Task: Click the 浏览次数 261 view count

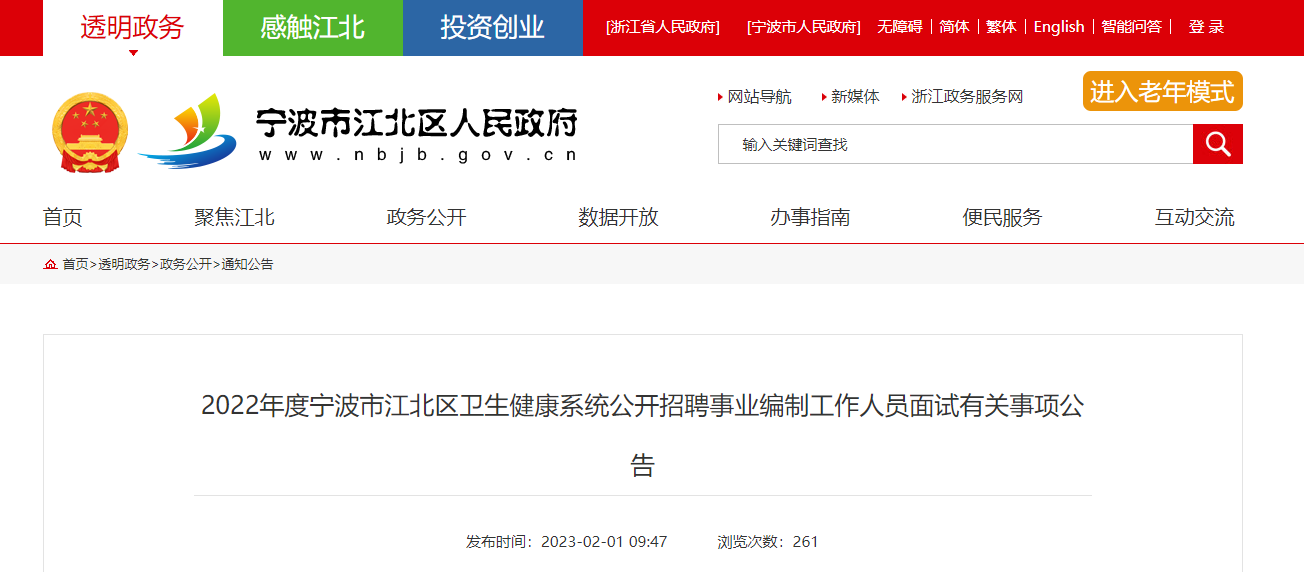Action: pos(768,542)
